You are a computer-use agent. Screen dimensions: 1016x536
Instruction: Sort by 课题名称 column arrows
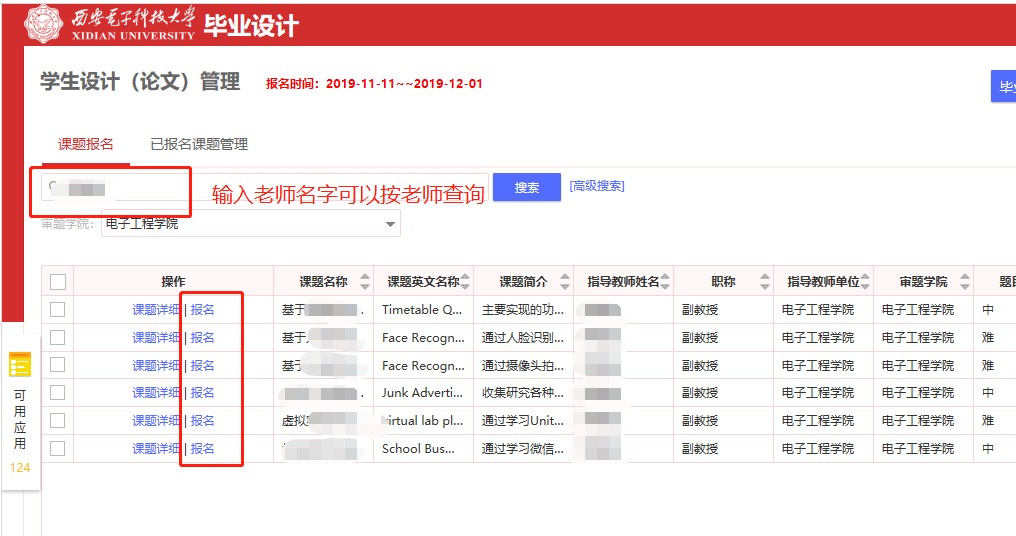(x=365, y=282)
